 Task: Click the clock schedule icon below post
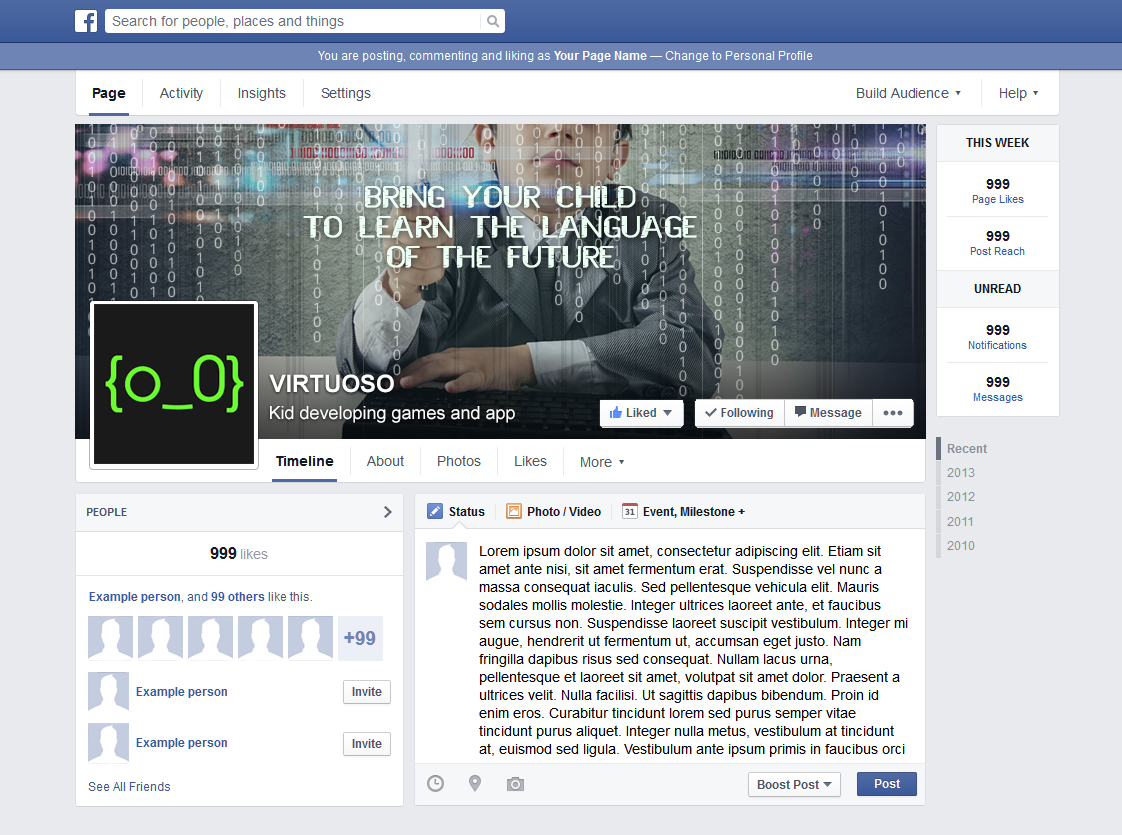tap(435, 783)
